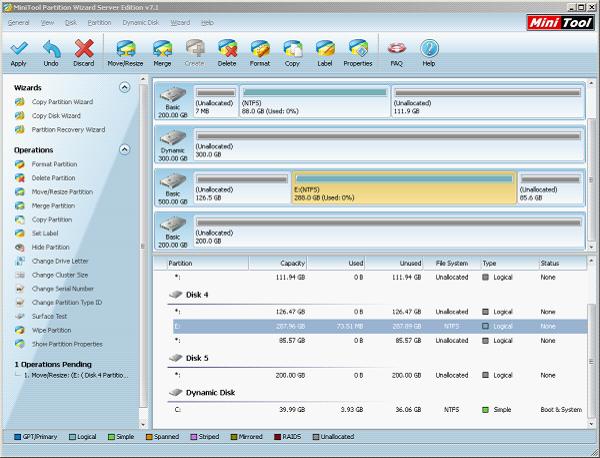Select the 126.5 GB unallocated block
This screenshot has height=458, width=600.
(242, 187)
